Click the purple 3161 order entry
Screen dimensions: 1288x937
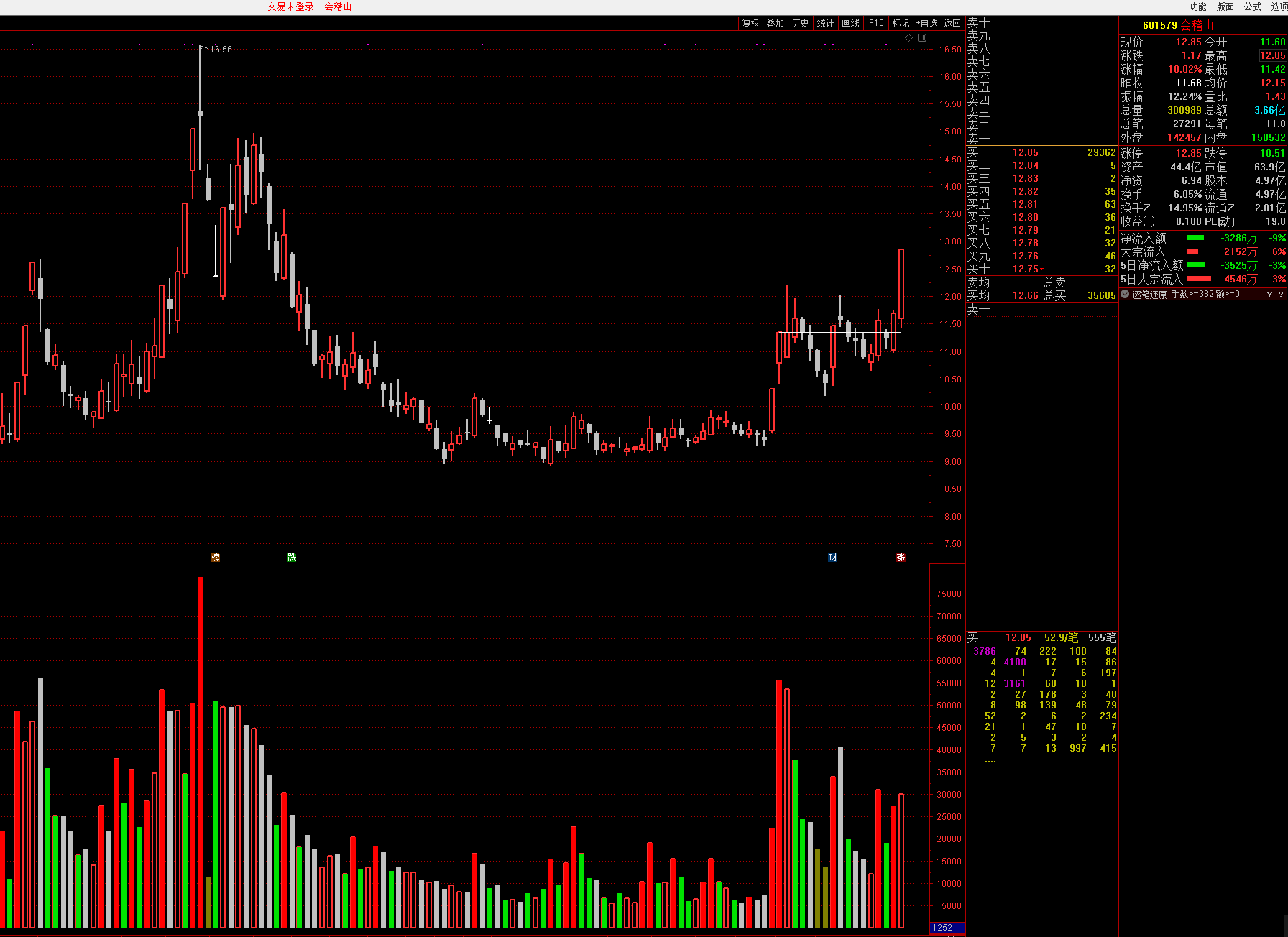click(x=1015, y=683)
